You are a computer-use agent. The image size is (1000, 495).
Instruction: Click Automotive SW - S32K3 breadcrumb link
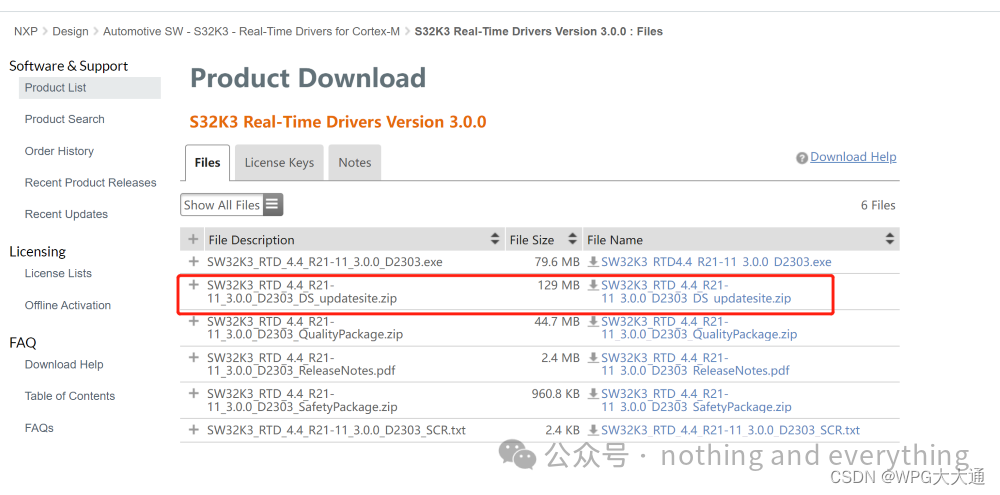[251, 31]
